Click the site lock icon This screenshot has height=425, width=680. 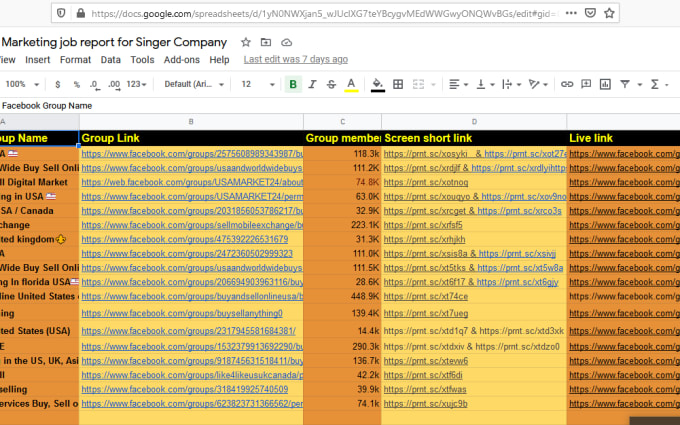[x=81, y=13]
